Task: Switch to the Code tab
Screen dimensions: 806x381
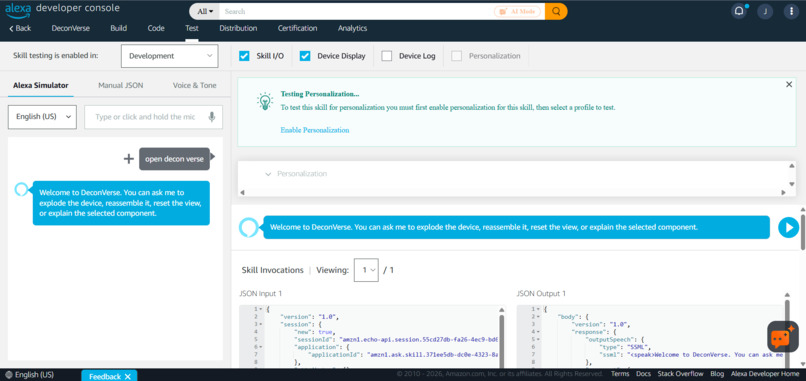Action: pyautogui.click(x=156, y=28)
